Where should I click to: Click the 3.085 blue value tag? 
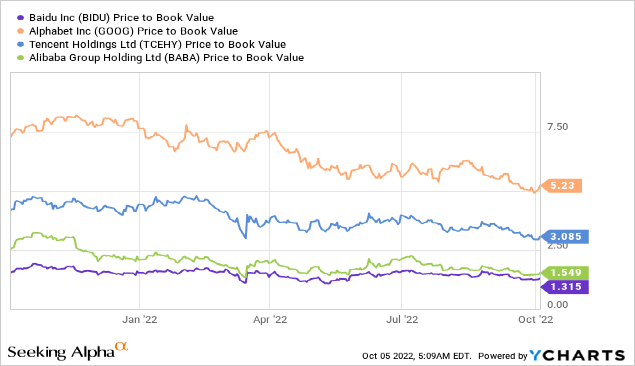click(564, 236)
